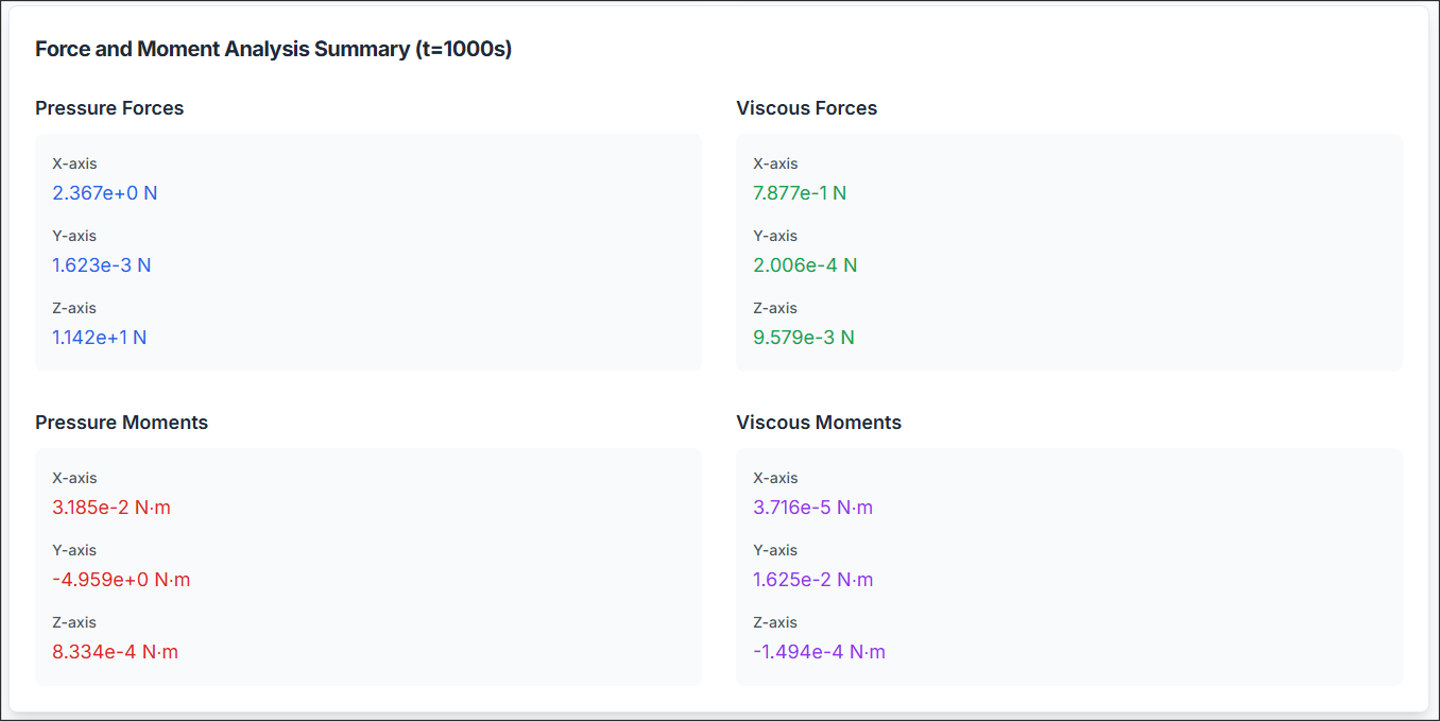The height and width of the screenshot is (721, 1440).
Task: Select the Pressure Forces heading
Action: click(109, 108)
